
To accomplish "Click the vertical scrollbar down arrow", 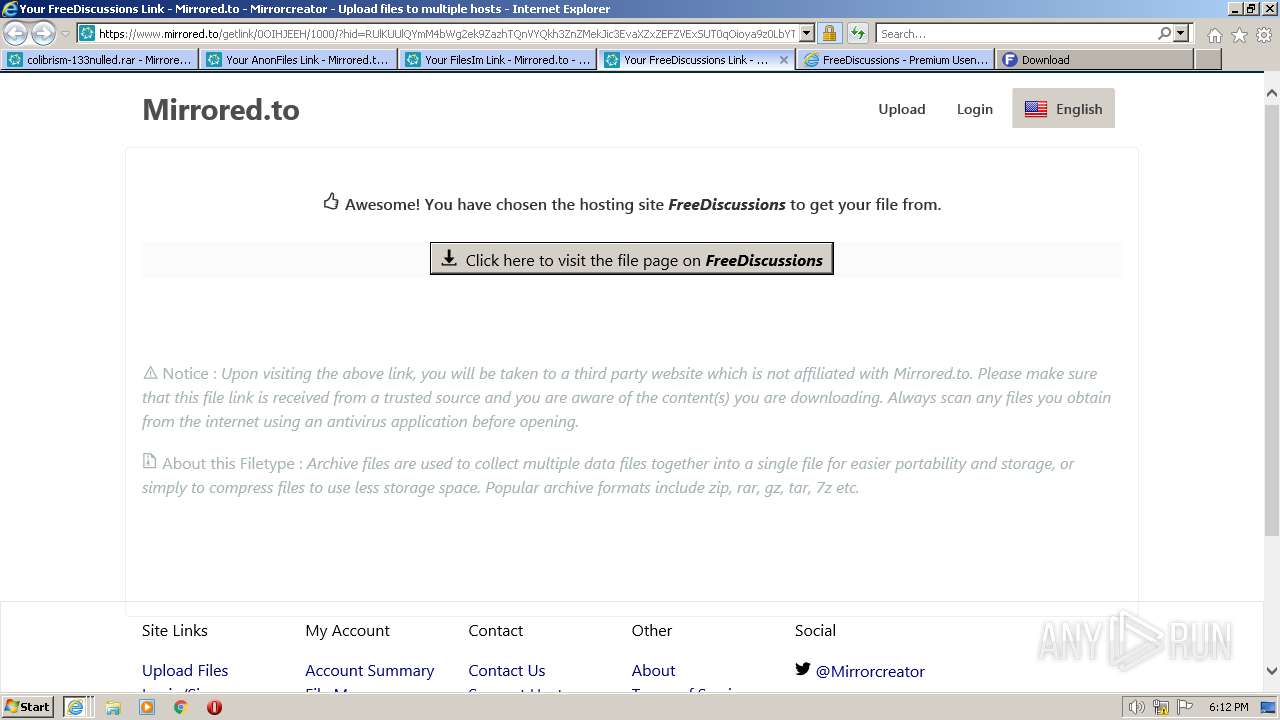I will [x=1271, y=672].
